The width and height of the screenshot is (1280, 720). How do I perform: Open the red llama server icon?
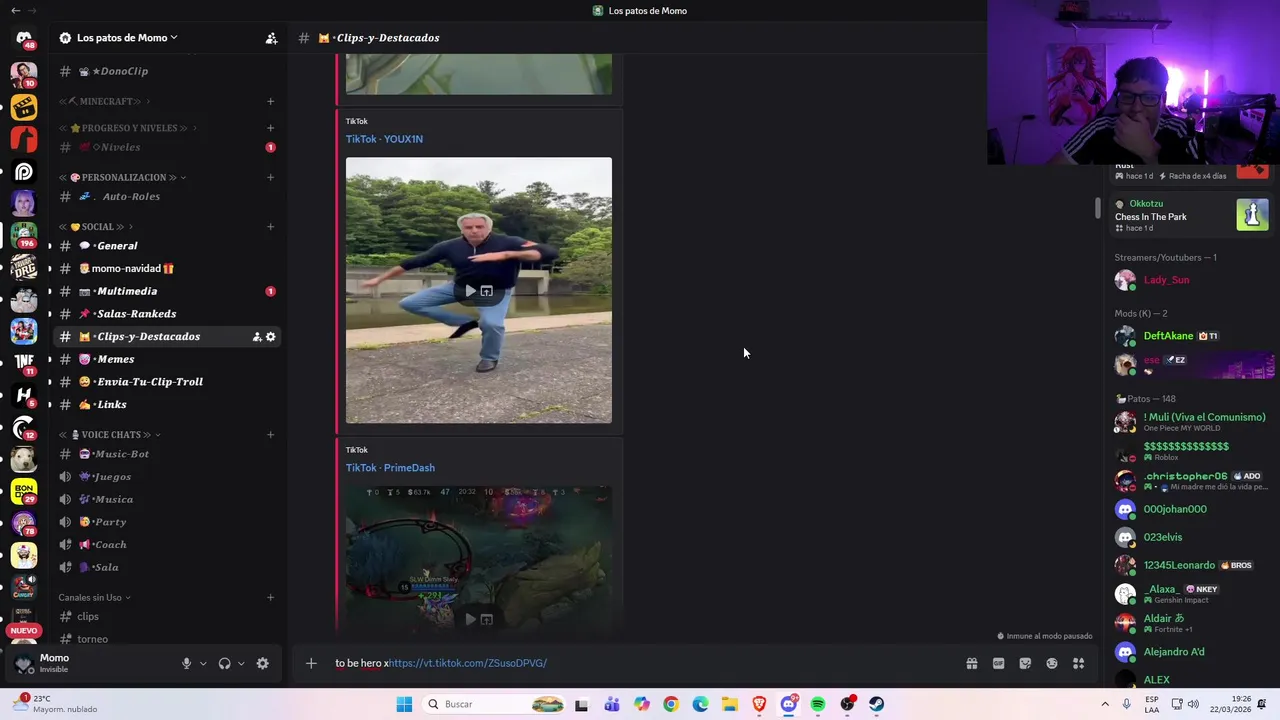coord(24,139)
